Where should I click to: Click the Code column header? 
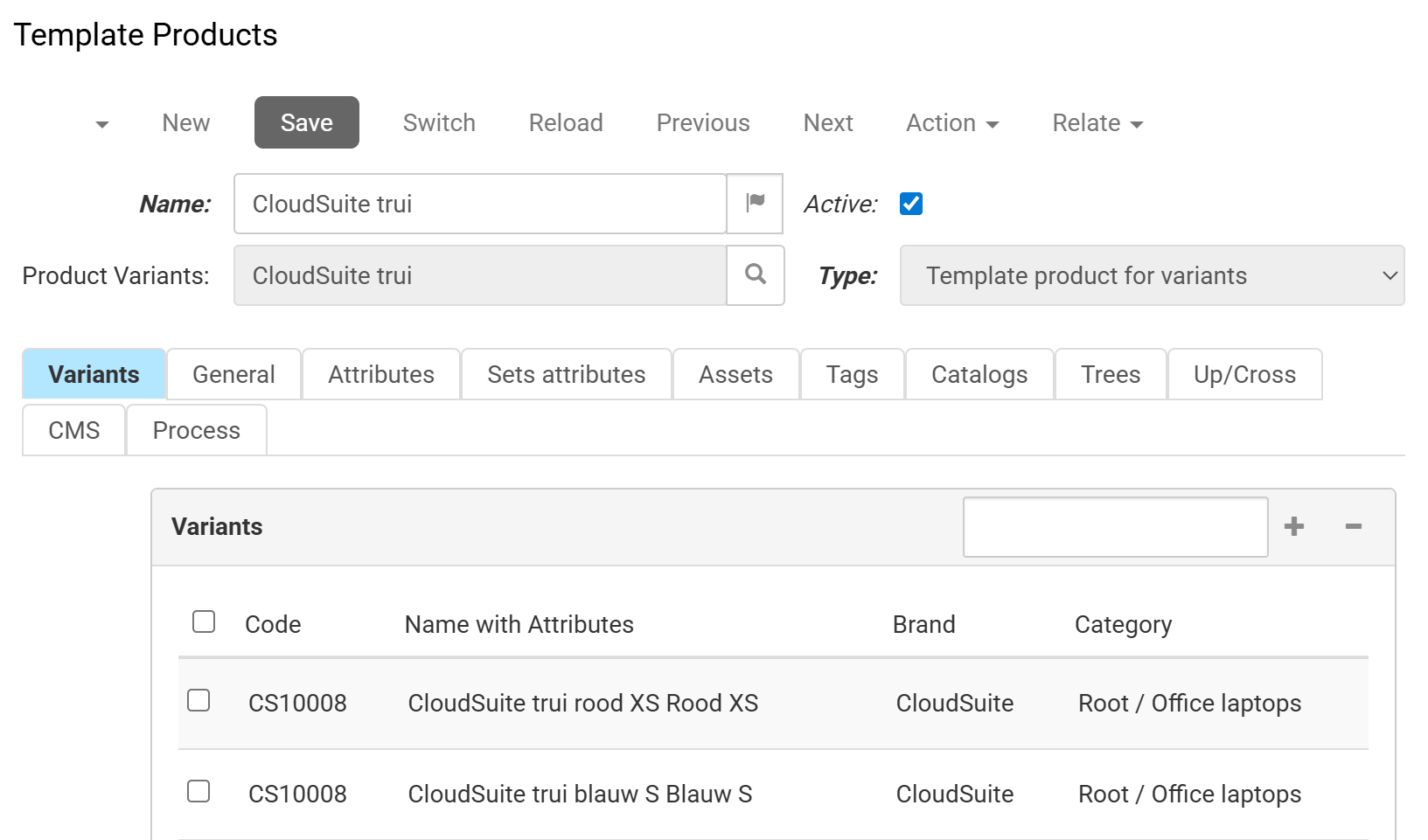pos(273,624)
